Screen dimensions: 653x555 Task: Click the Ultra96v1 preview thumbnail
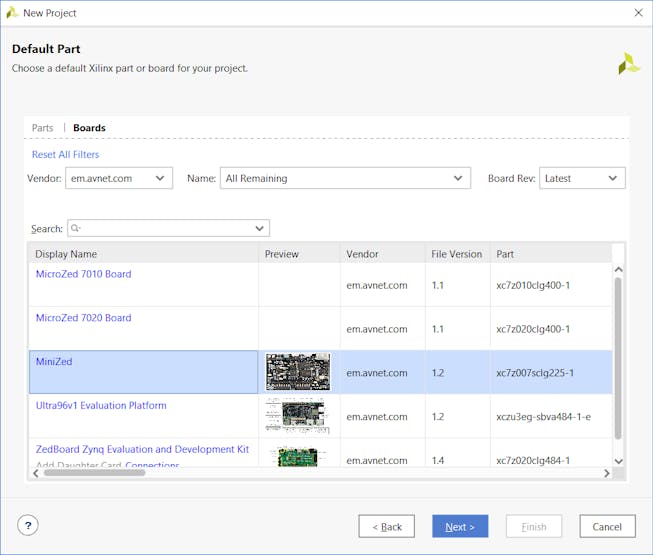pyautogui.click(x=297, y=416)
